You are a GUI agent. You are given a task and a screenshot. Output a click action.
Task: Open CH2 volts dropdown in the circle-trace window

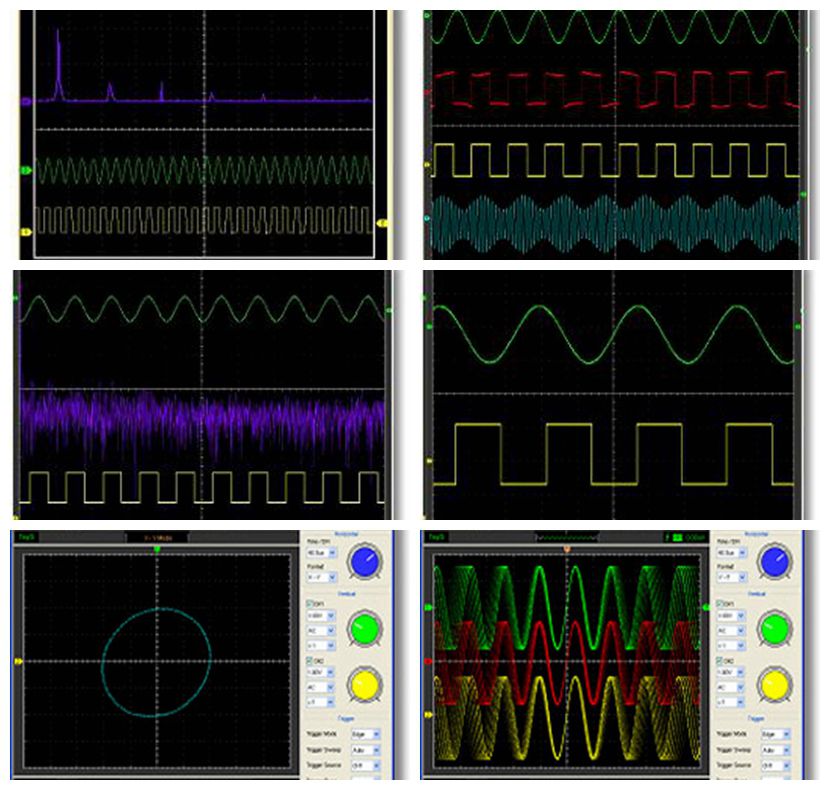[x=321, y=672]
